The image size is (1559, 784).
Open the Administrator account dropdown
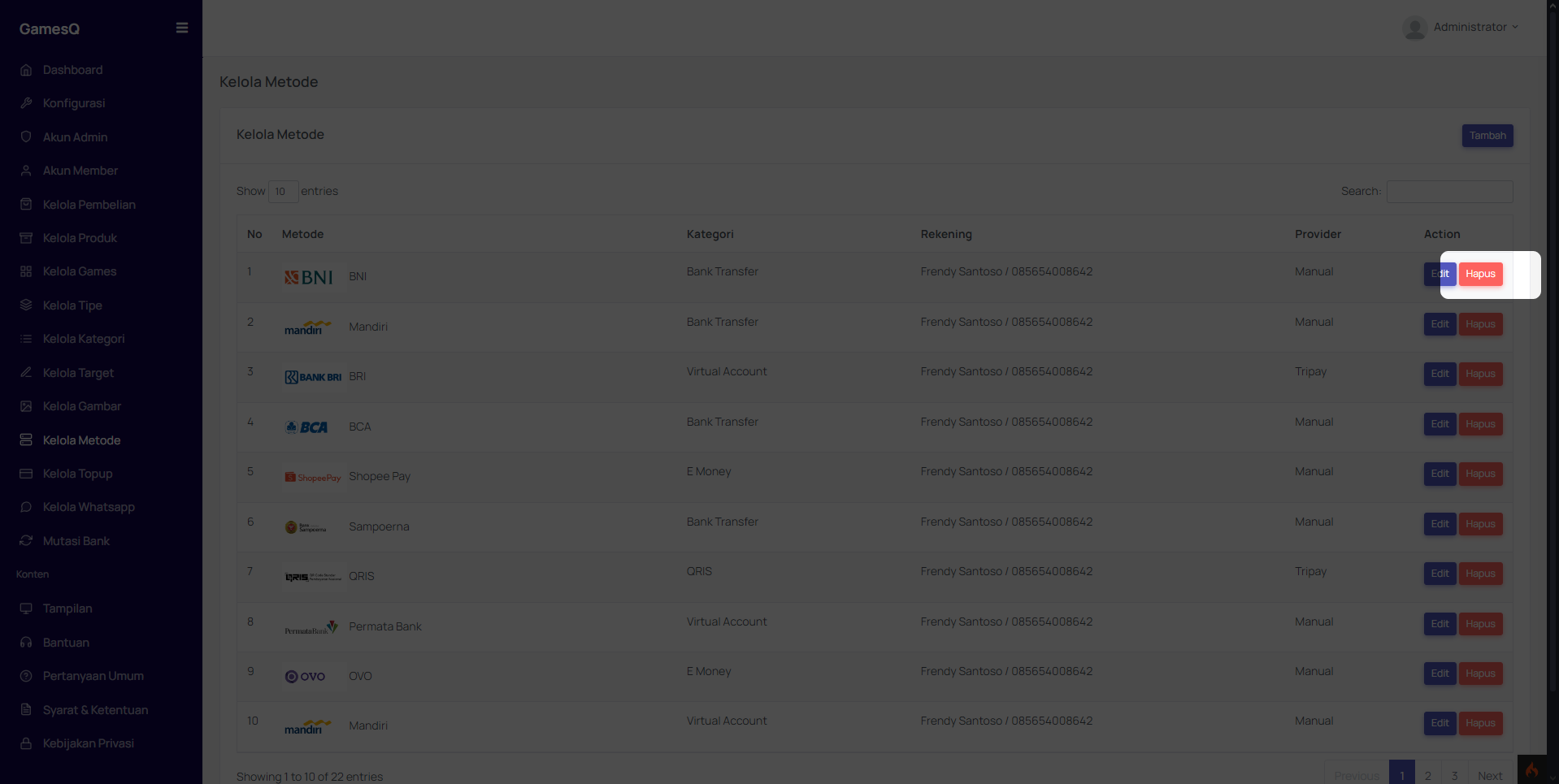[1461, 28]
